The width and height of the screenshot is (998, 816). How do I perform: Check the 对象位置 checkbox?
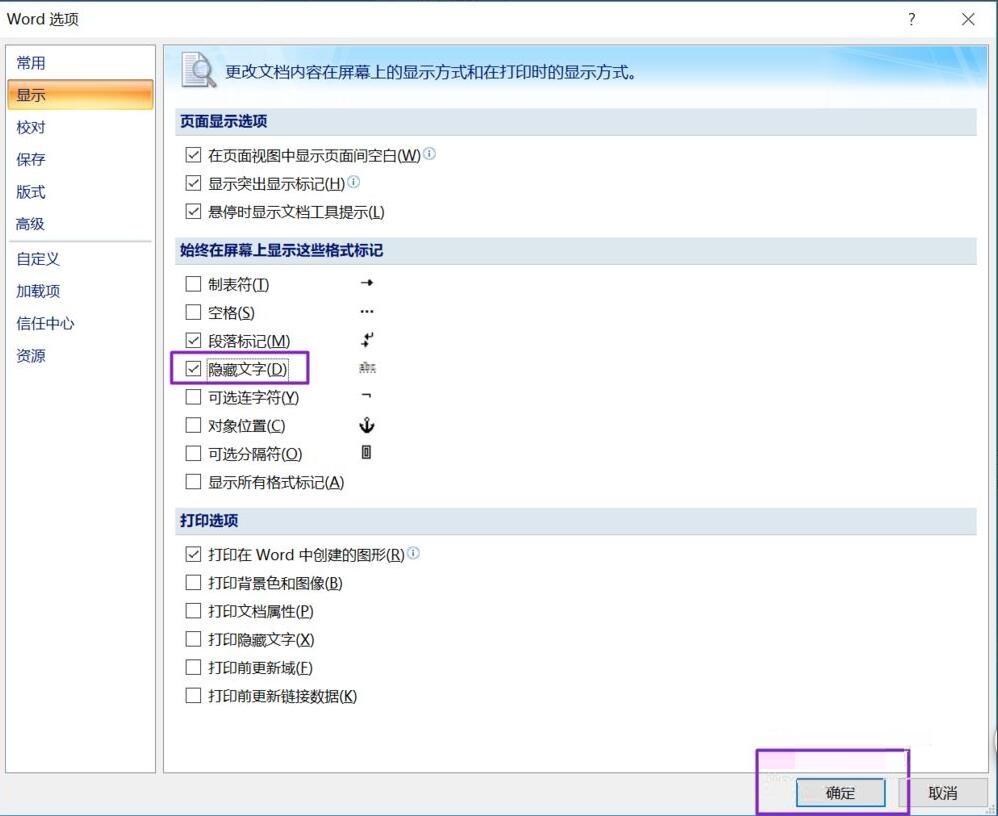tap(193, 425)
